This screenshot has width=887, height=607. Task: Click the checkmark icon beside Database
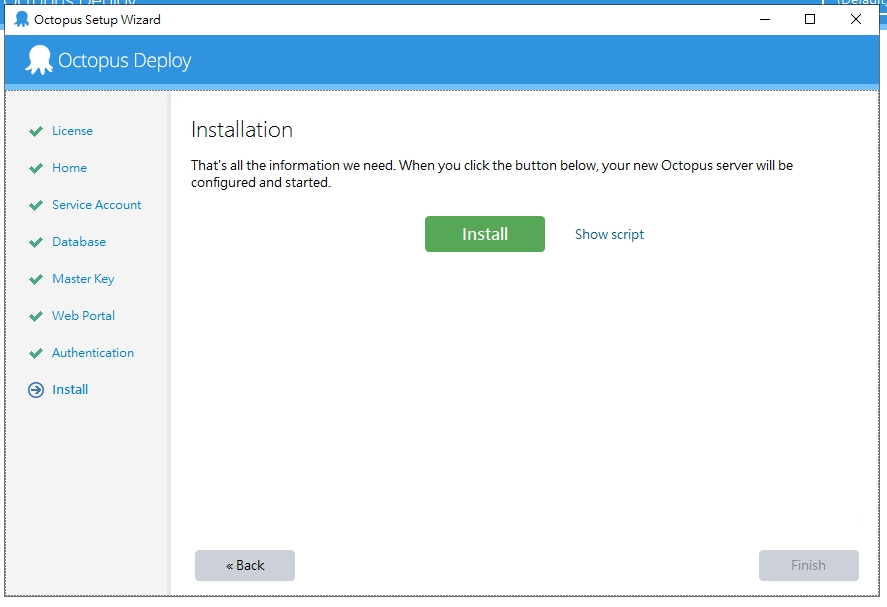pyautogui.click(x=36, y=242)
